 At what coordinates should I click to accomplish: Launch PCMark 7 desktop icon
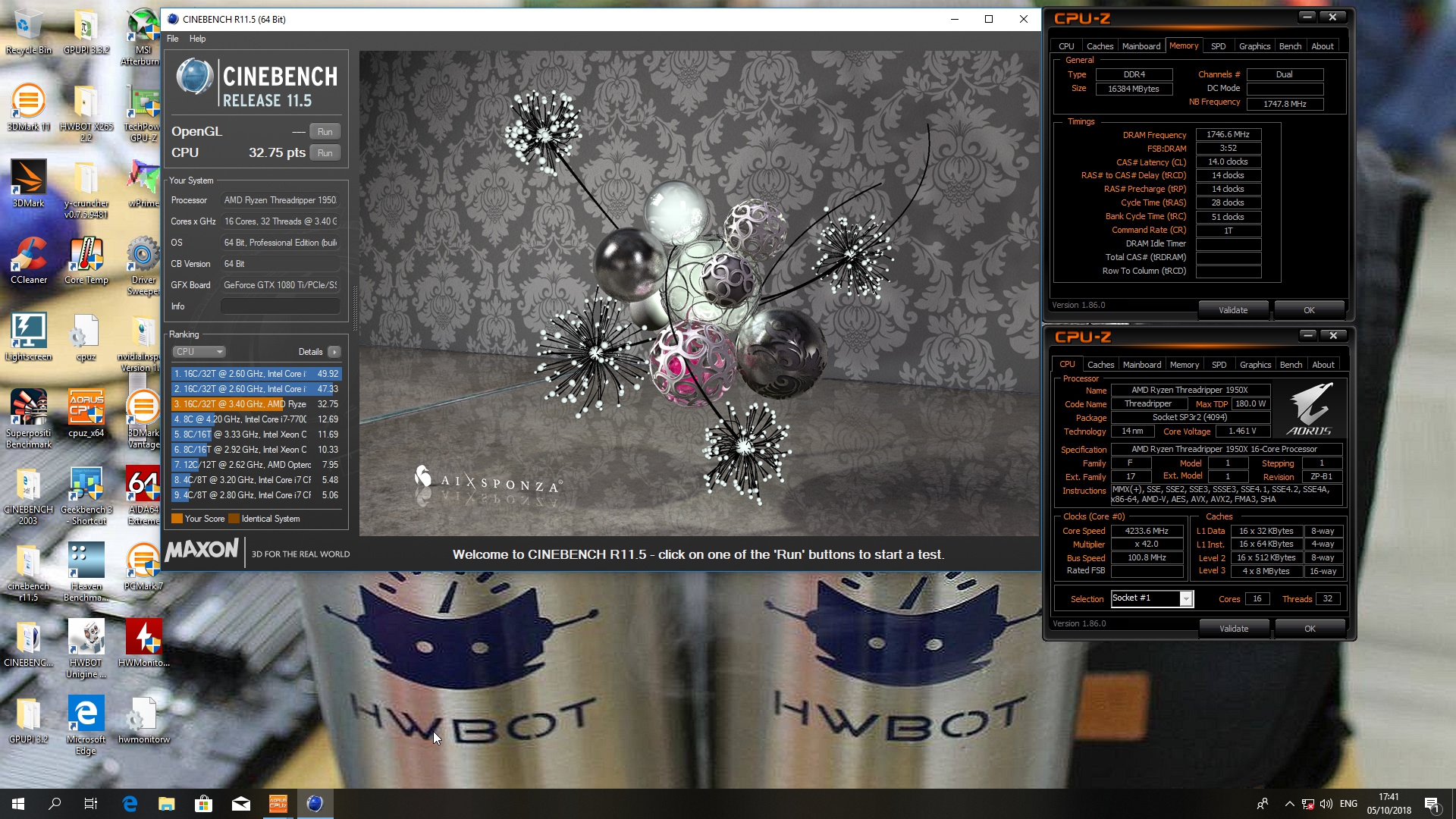point(143,567)
